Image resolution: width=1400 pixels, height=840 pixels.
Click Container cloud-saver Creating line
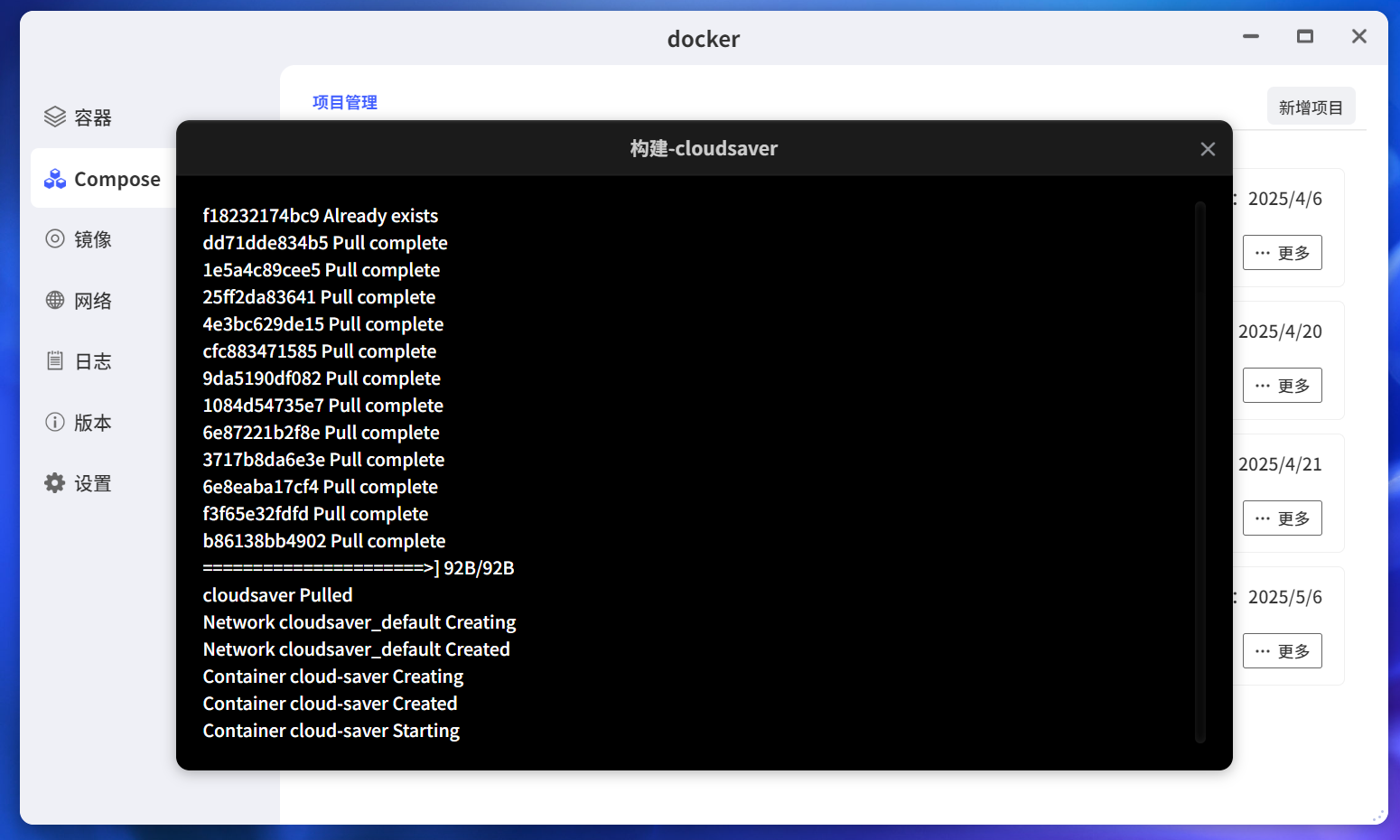333,677
